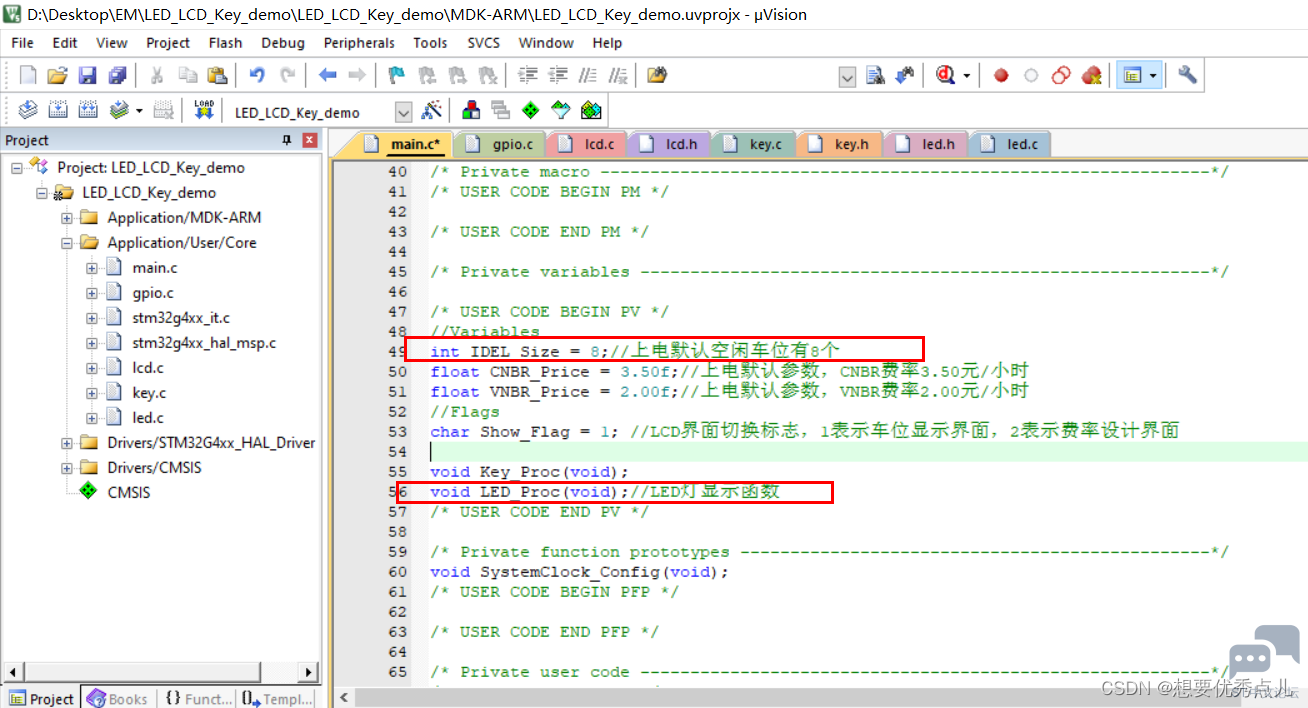Viewport: 1308px width, 708px height.
Task: Open the window layout dropdown arrow
Action: tap(1152, 75)
